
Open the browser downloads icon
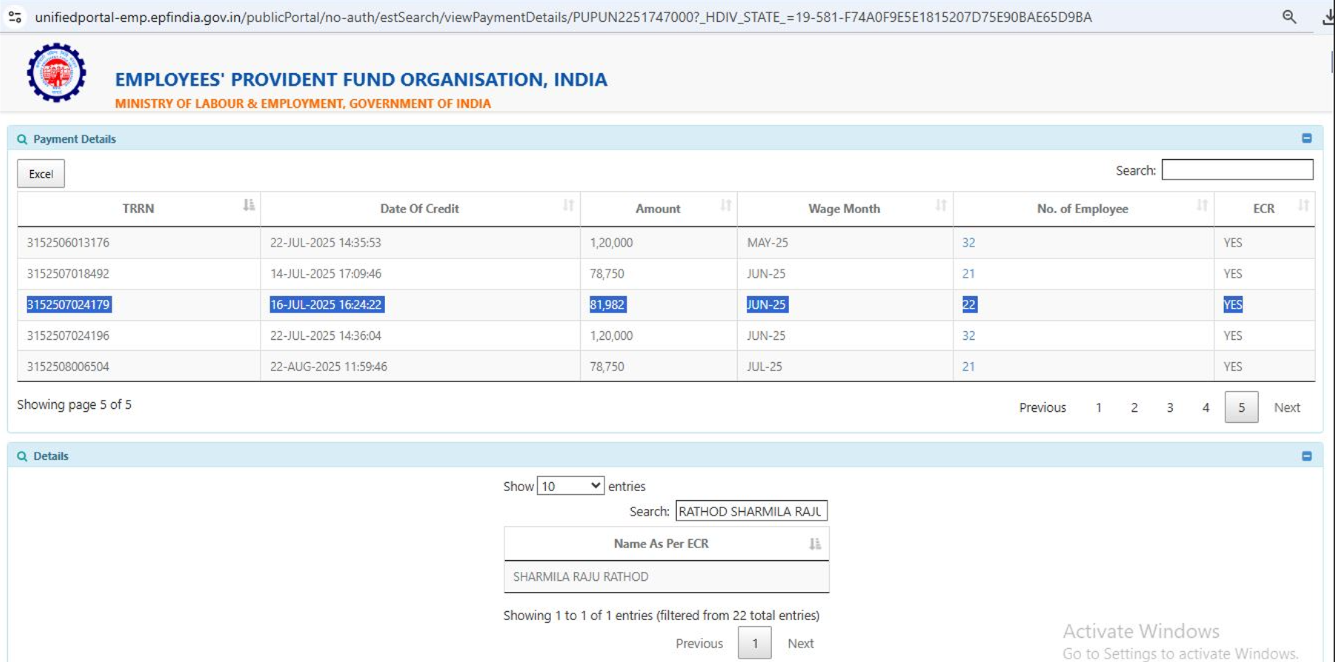point(1327,17)
